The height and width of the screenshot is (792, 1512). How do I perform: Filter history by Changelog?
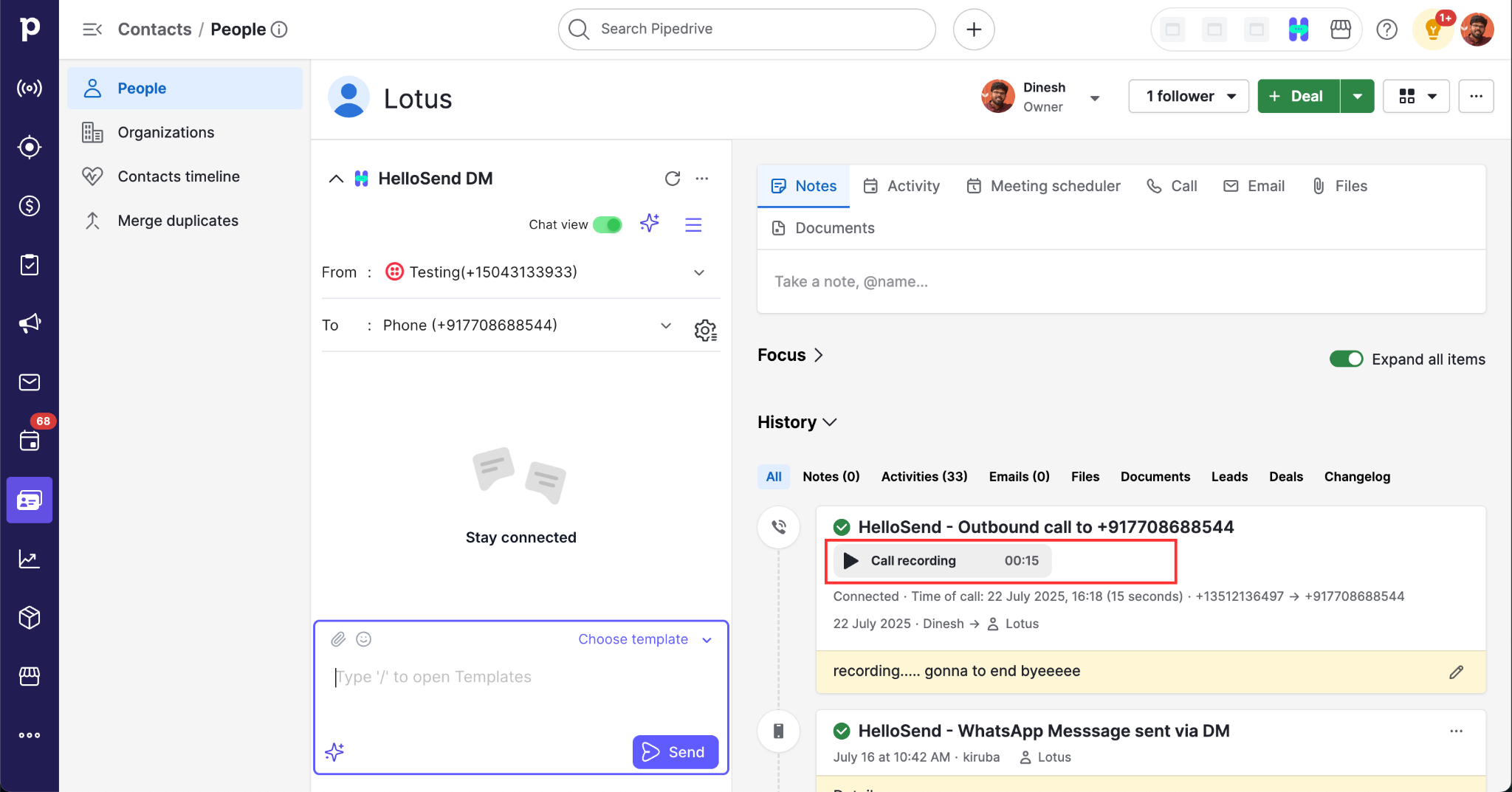click(1357, 477)
